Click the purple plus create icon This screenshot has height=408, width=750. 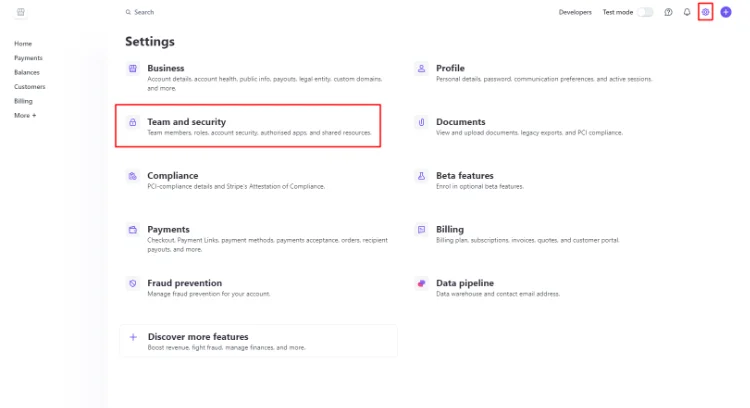coord(725,12)
